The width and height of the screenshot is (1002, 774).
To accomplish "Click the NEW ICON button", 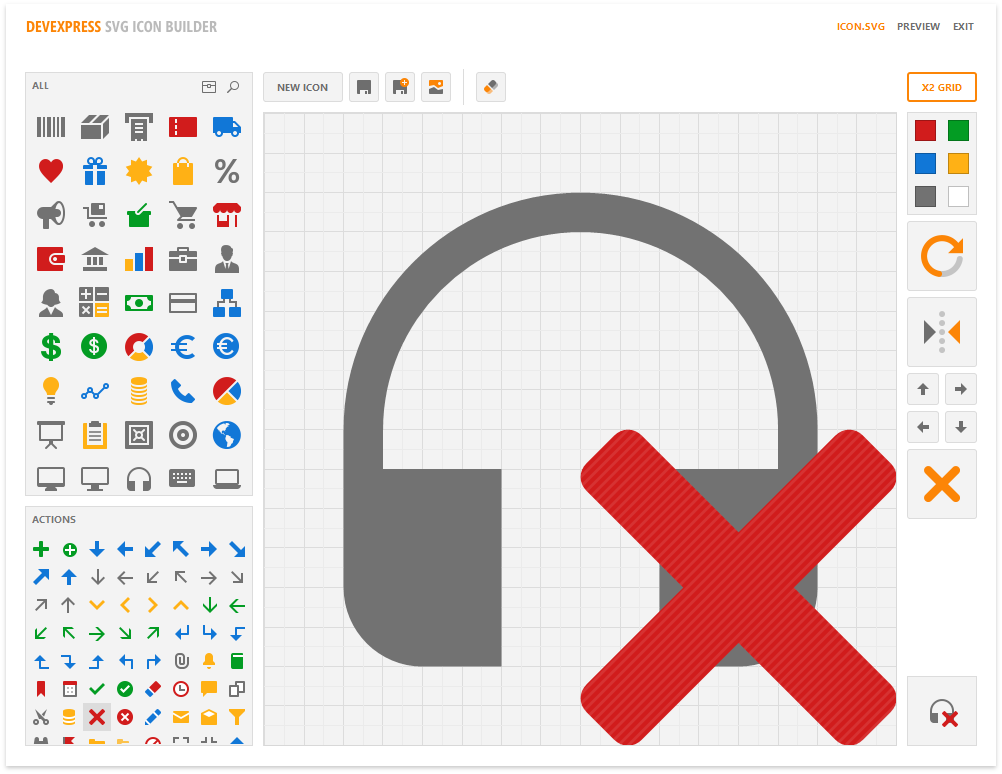I will click(x=302, y=87).
